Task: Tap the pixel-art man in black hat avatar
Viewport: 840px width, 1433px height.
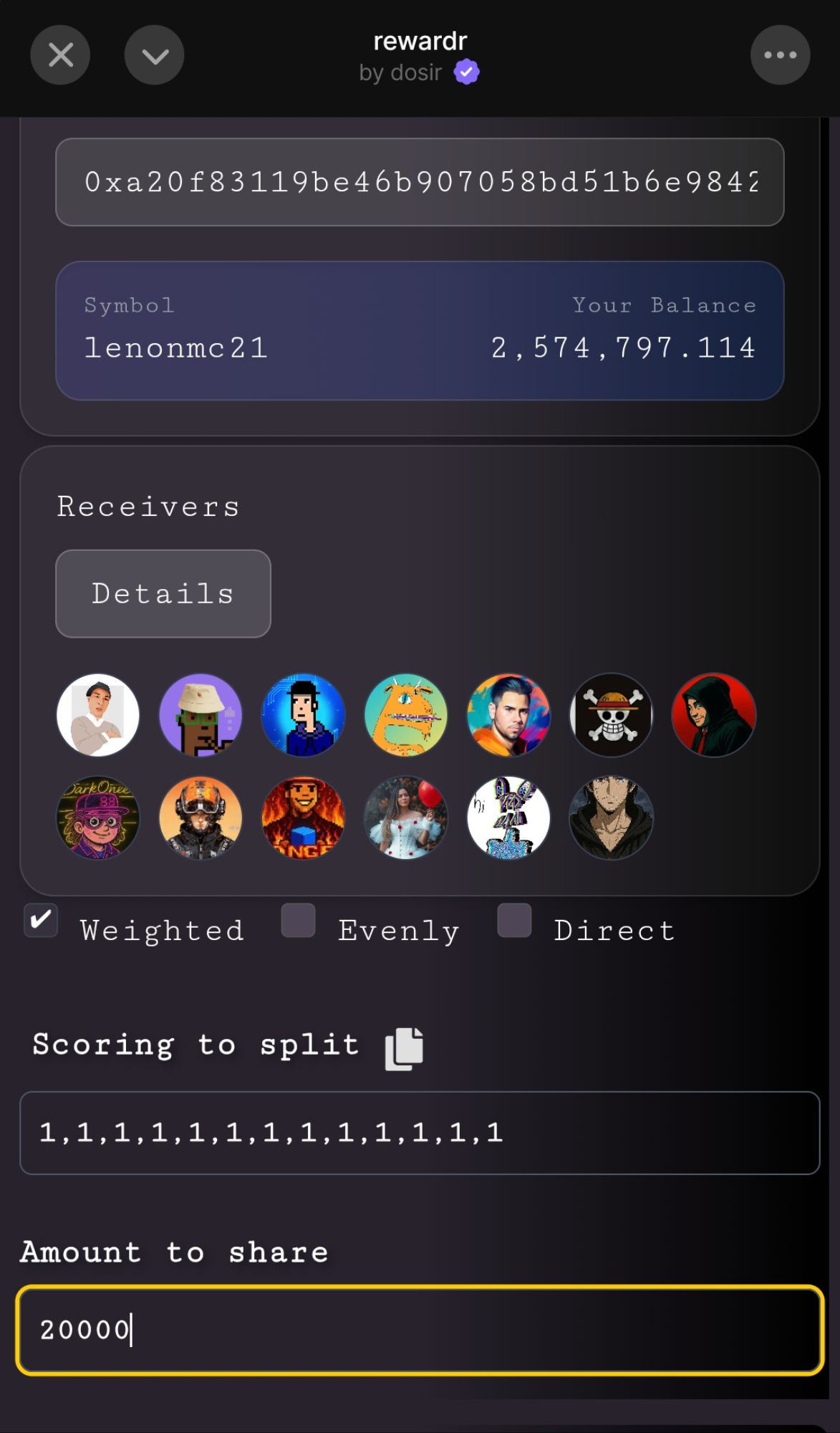Action: (304, 715)
